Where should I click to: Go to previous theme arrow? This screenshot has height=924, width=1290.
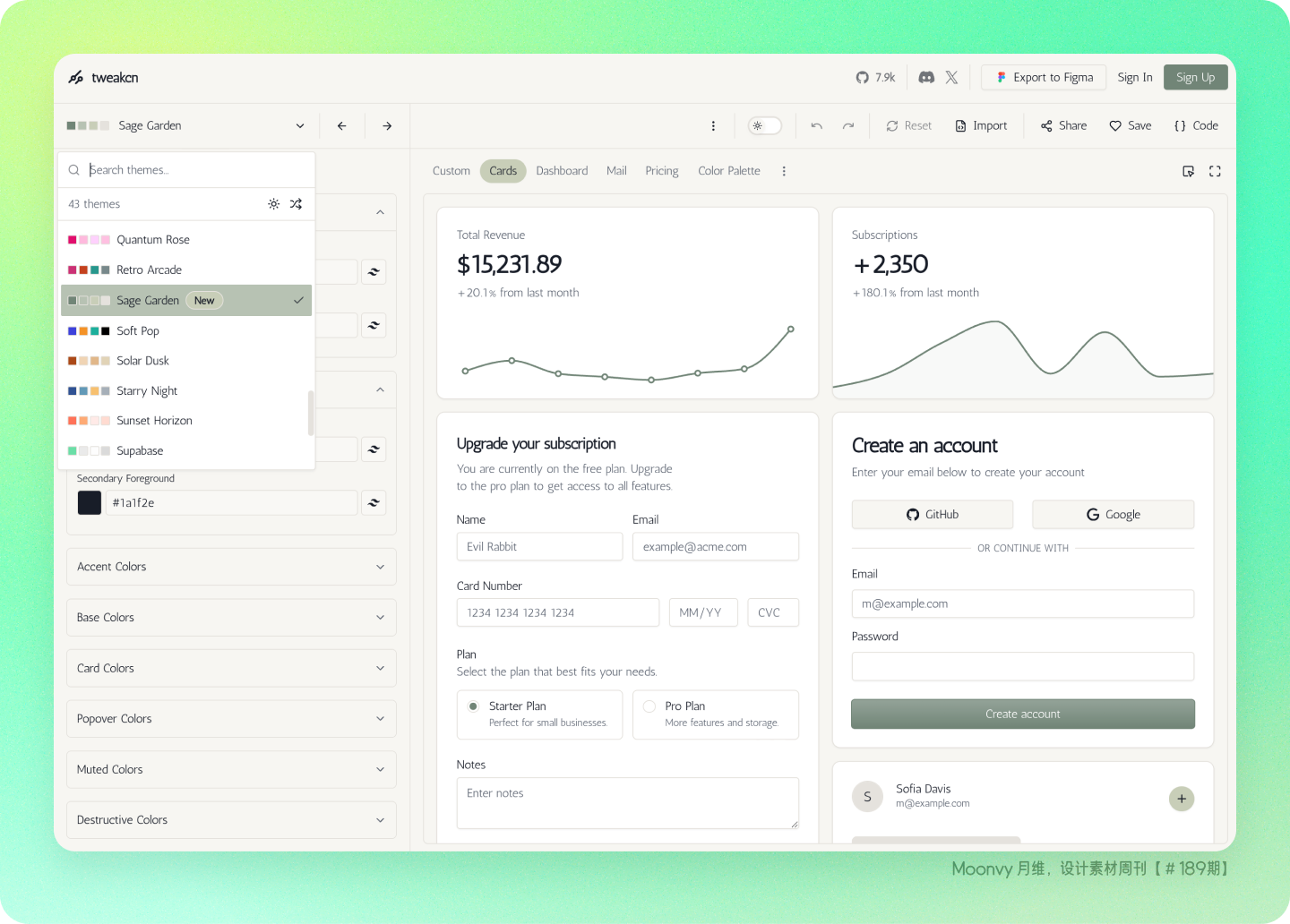pos(342,126)
